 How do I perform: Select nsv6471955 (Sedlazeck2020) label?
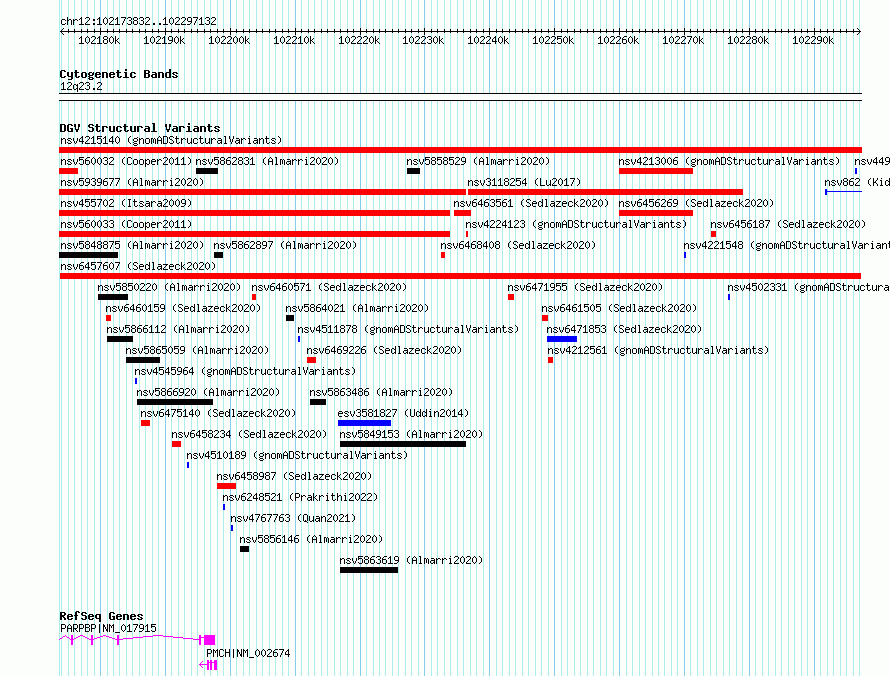coord(585,287)
